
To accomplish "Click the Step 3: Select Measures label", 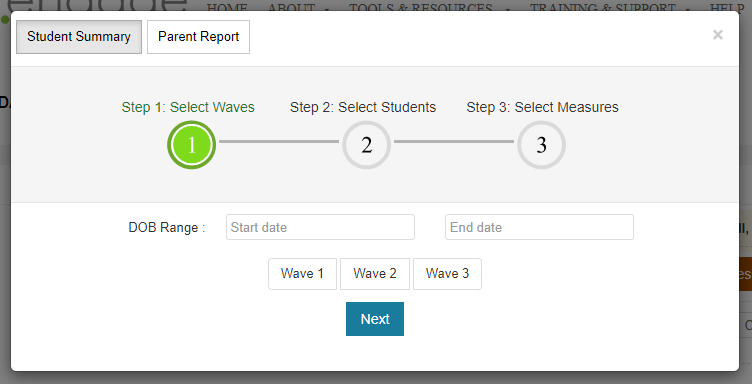I will [542, 107].
